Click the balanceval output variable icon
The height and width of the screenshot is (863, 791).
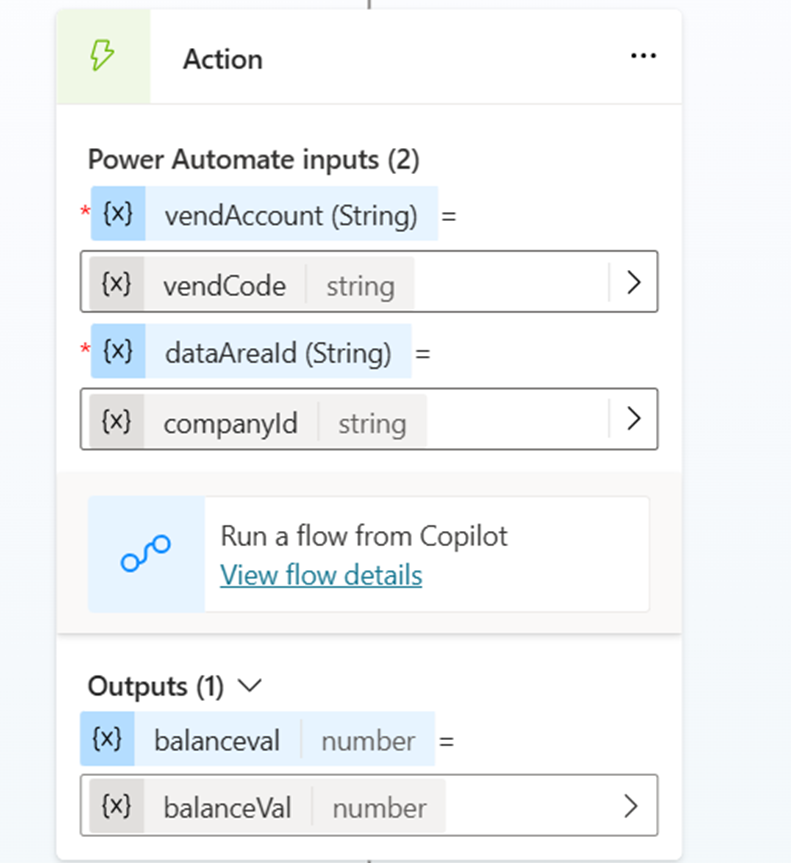point(107,739)
